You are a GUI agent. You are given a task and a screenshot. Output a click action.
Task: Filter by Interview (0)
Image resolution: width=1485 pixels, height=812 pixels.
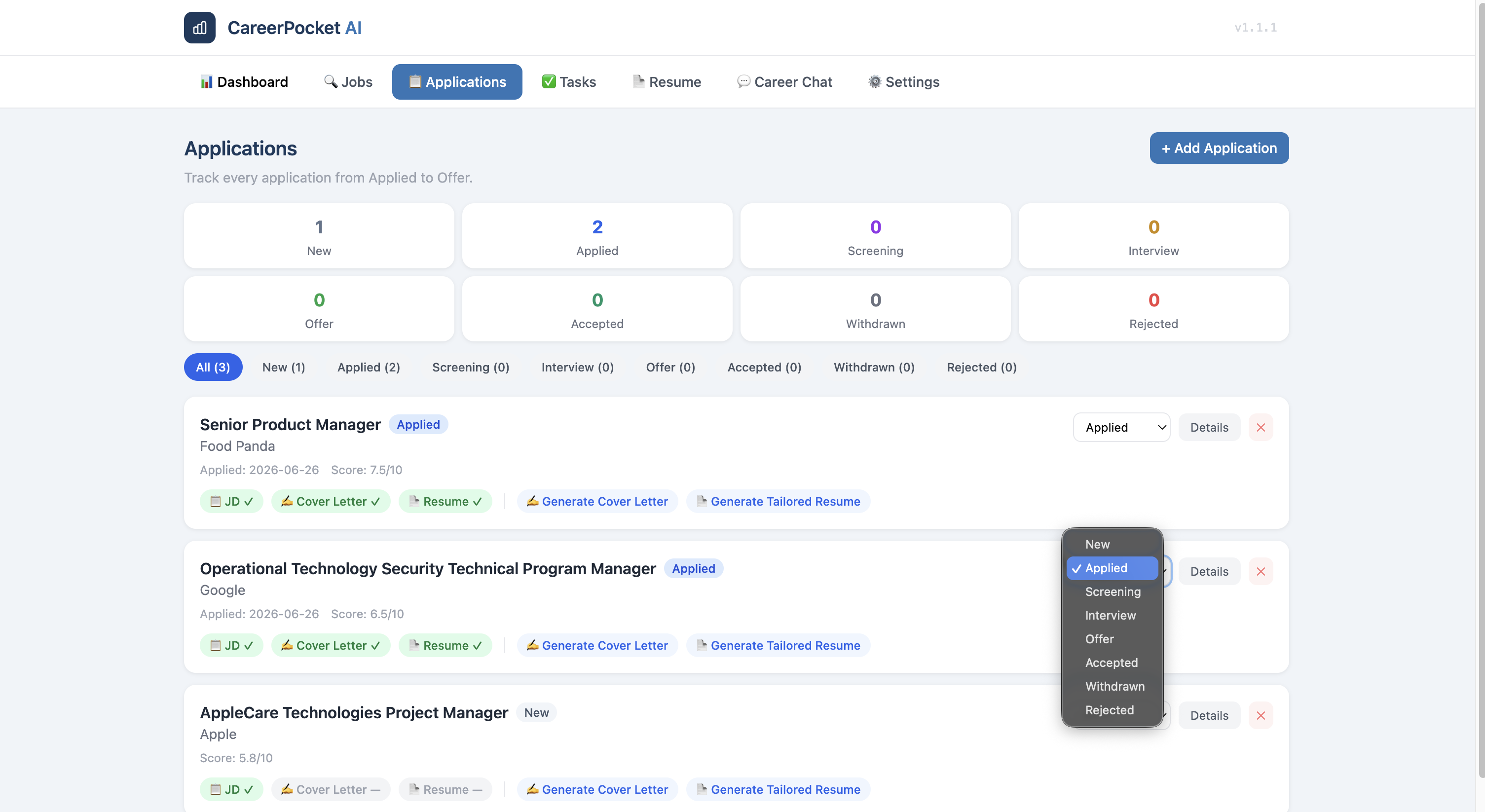(578, 367)
